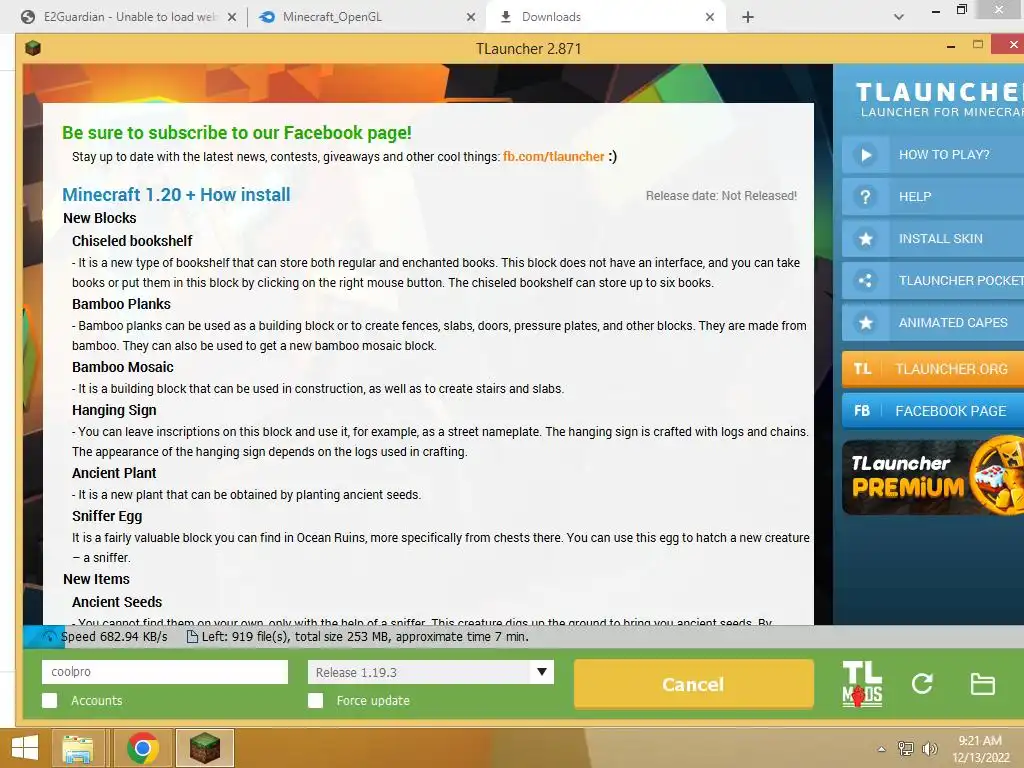The height and width of the screenshot is (768, 1024).
Task: Click Animated Capes sidebar label
Action: coord(953,323)
